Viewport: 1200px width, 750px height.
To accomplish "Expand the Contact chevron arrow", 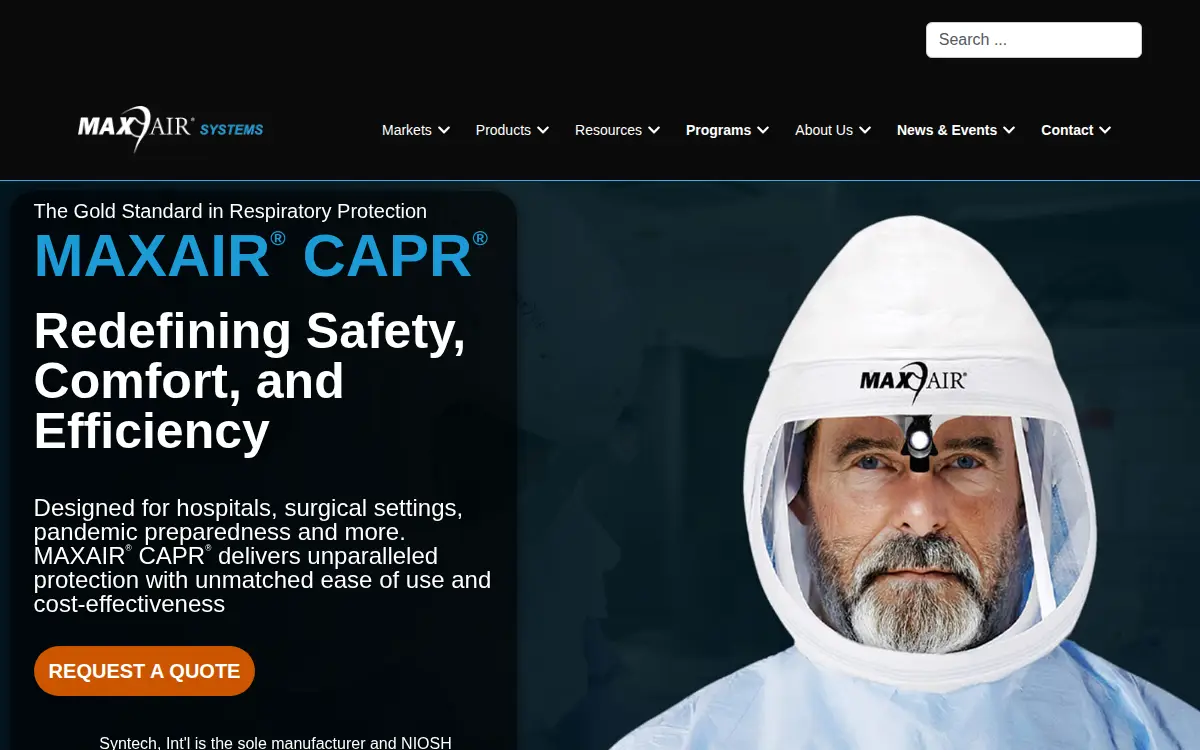I will 1105,130.
